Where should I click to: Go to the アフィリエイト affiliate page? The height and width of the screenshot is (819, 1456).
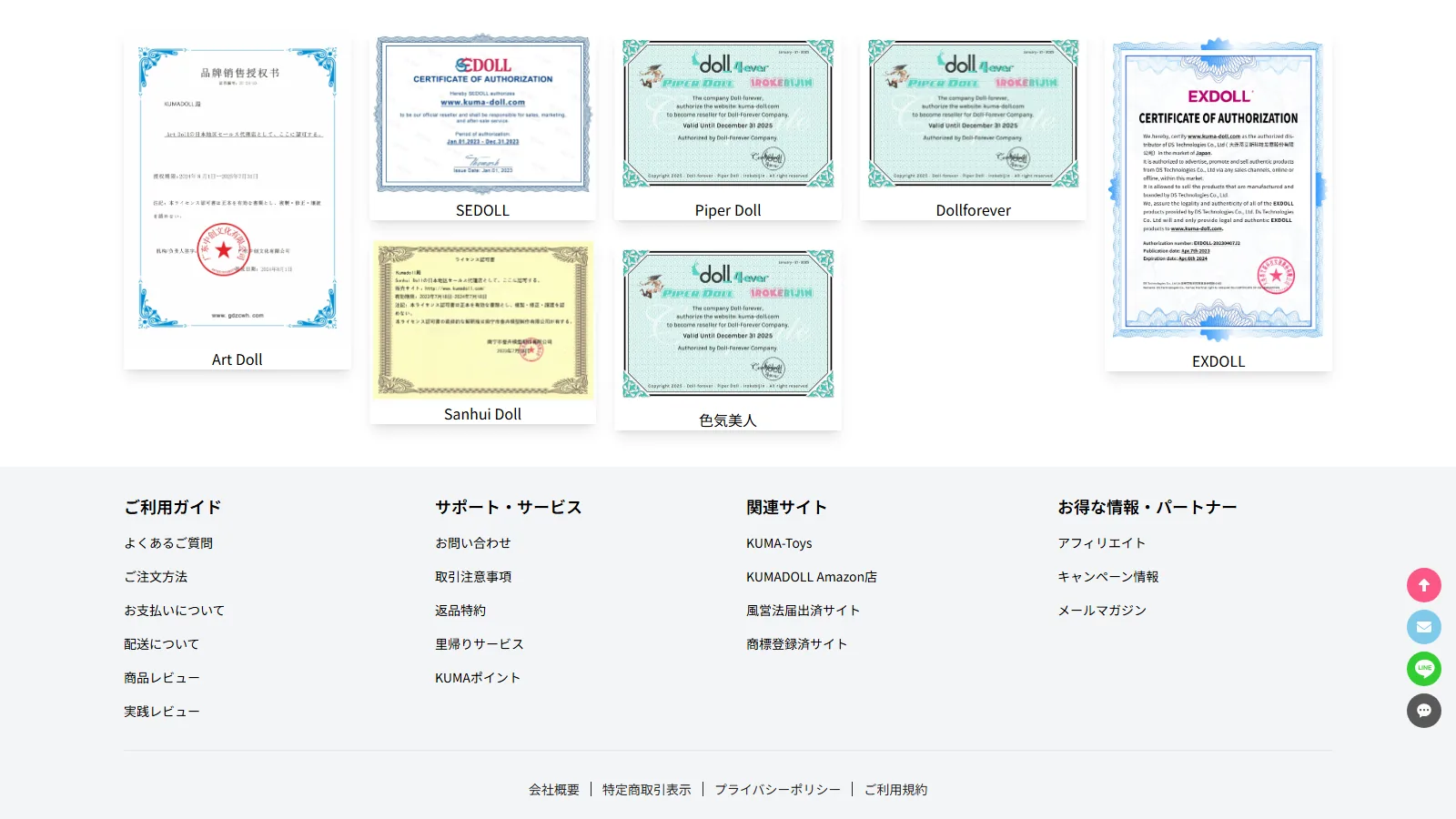click(1102, 543)
